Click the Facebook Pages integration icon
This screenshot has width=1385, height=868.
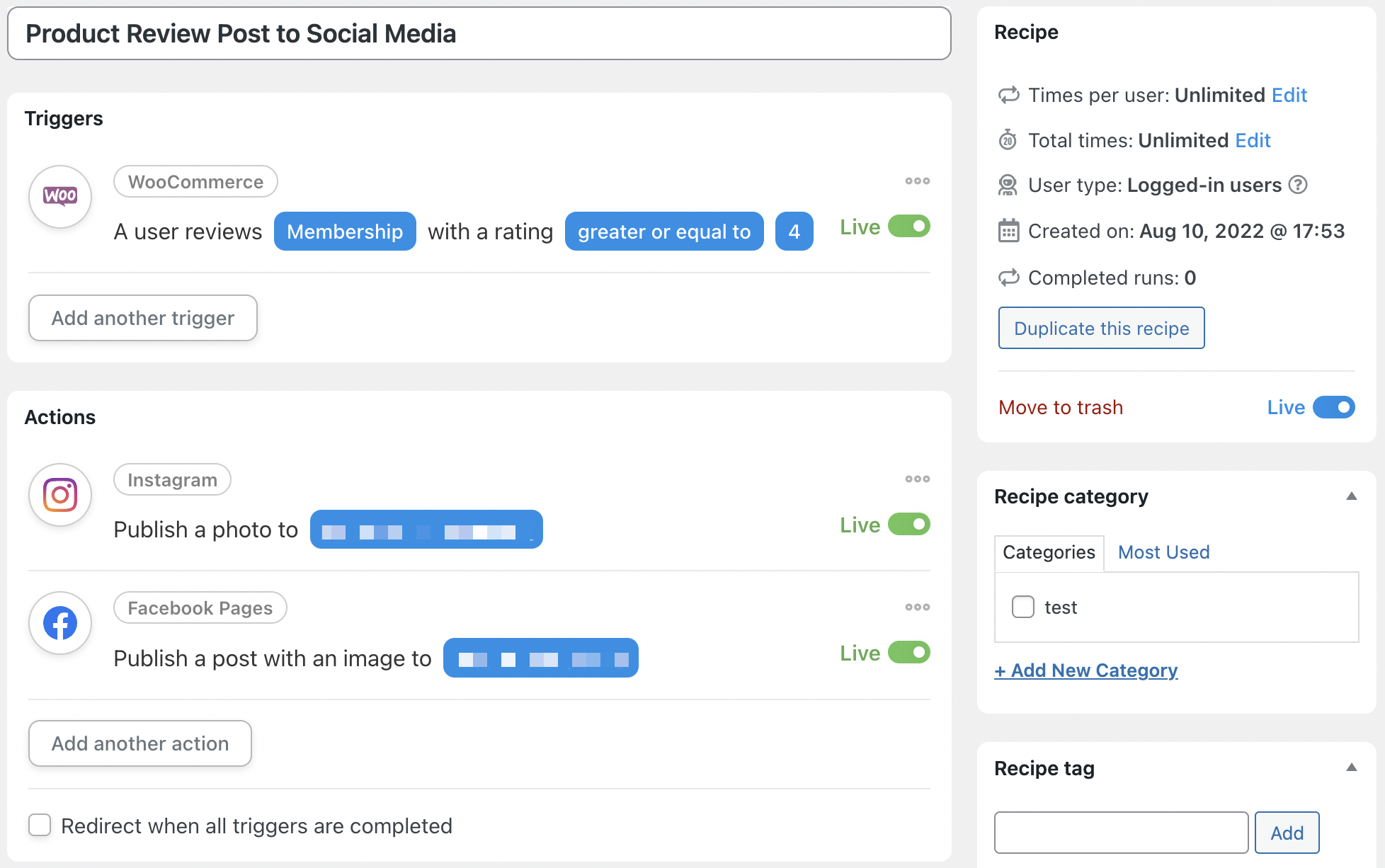[x=60, y=623]
